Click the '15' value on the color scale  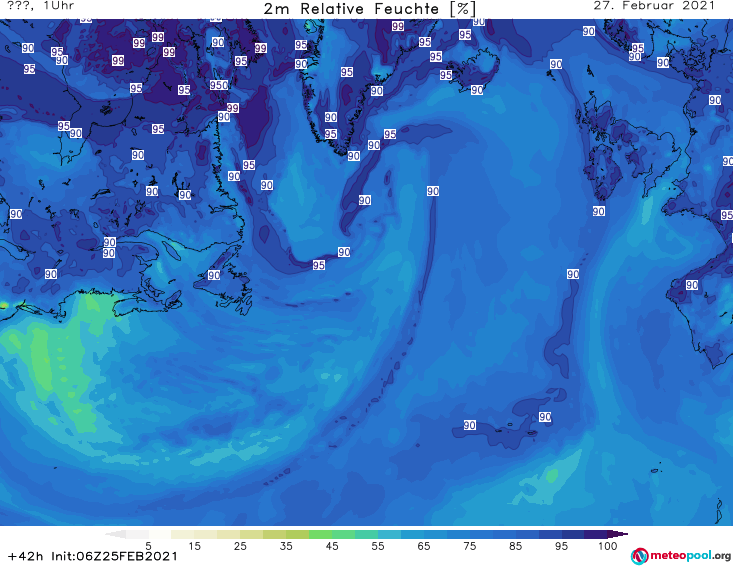(x=194, y=546)
